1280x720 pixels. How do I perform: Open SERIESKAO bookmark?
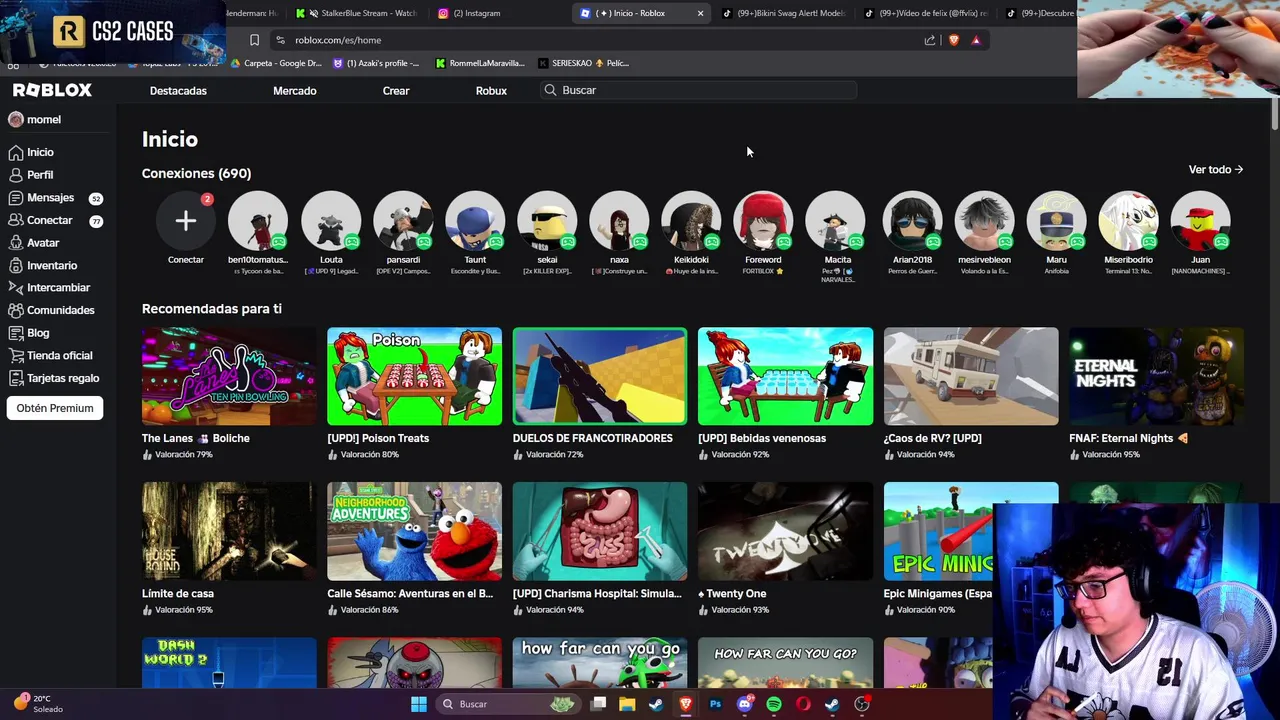pos(584,63)
